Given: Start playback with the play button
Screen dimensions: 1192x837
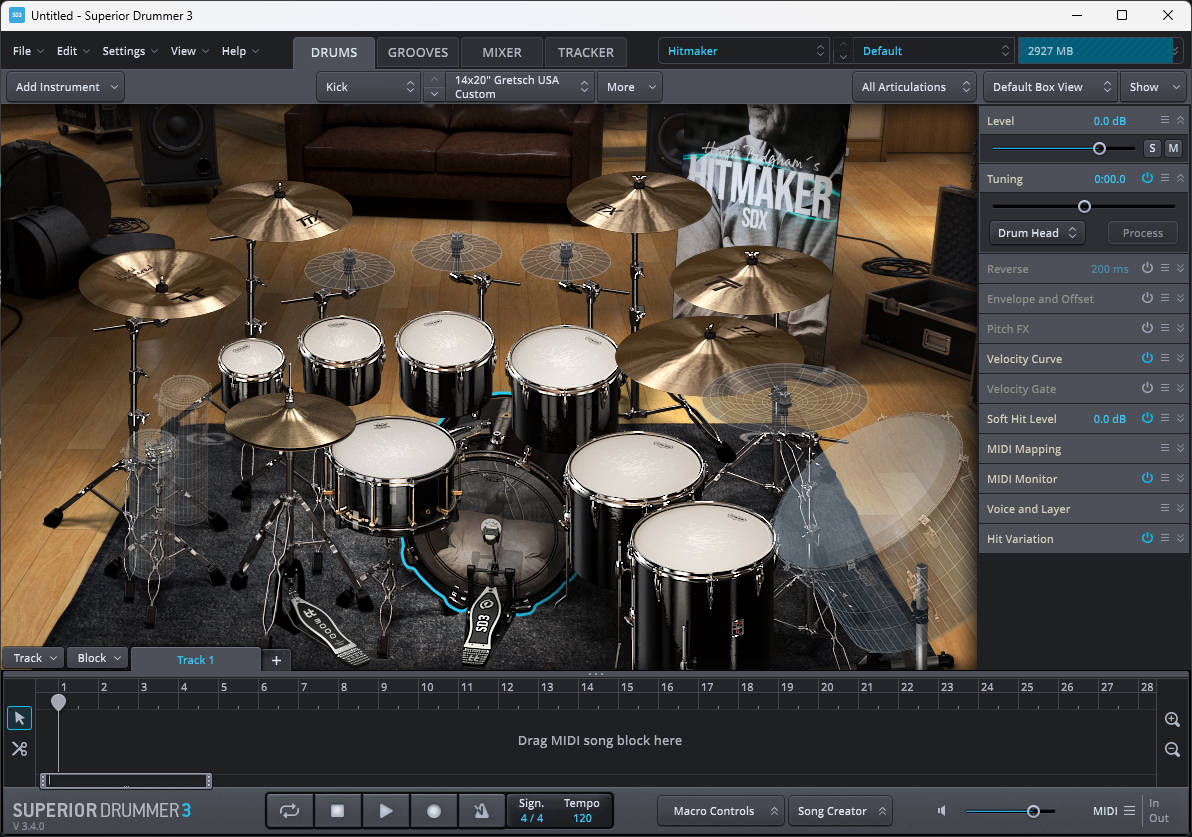Looking at the screenshot, I should [x=385, y=811].
